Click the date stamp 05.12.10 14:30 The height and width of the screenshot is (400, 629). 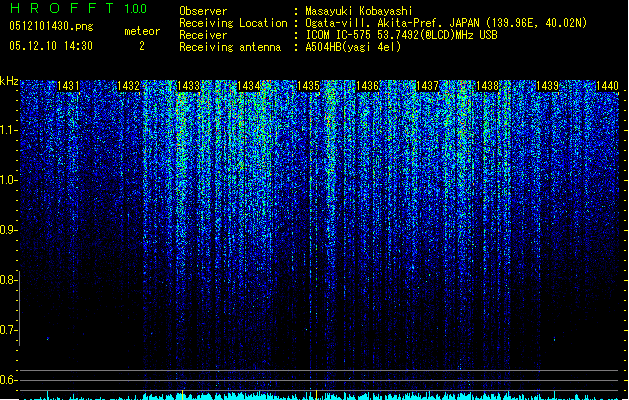tap(51, 45)
